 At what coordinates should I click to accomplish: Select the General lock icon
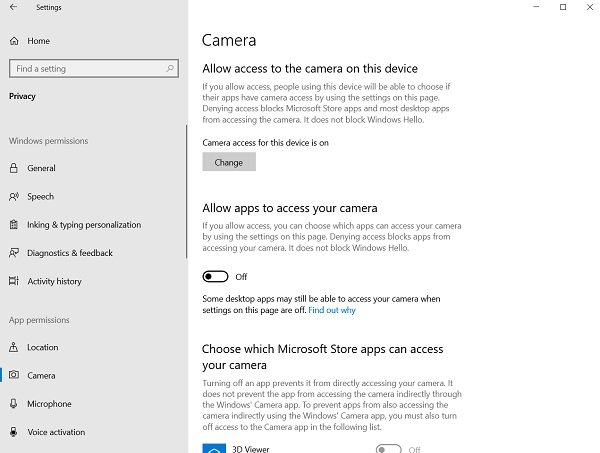(14, 169)
